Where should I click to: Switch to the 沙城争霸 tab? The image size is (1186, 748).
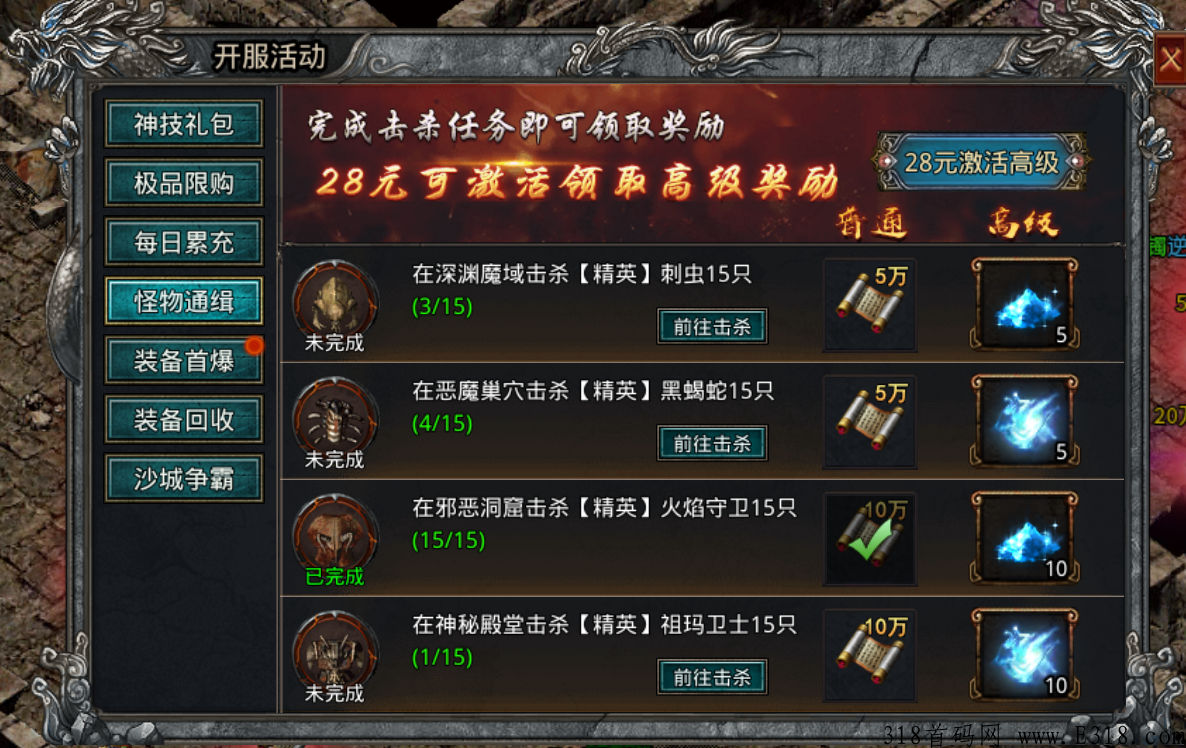(184, 479)
